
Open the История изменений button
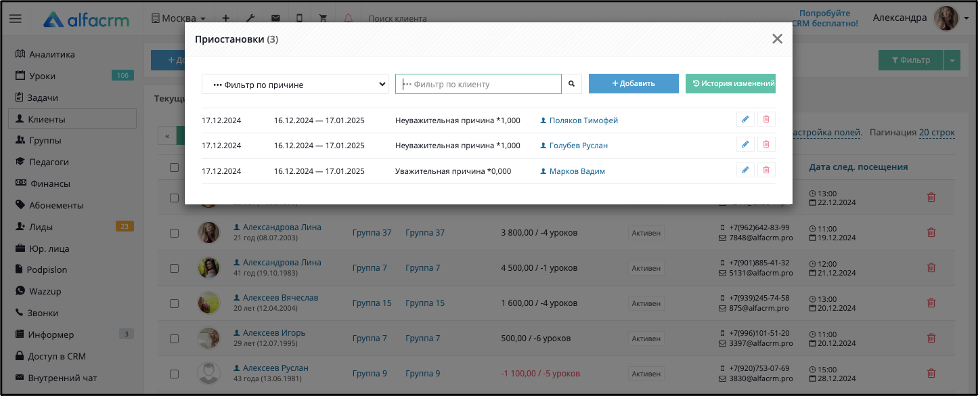(731, 84)
